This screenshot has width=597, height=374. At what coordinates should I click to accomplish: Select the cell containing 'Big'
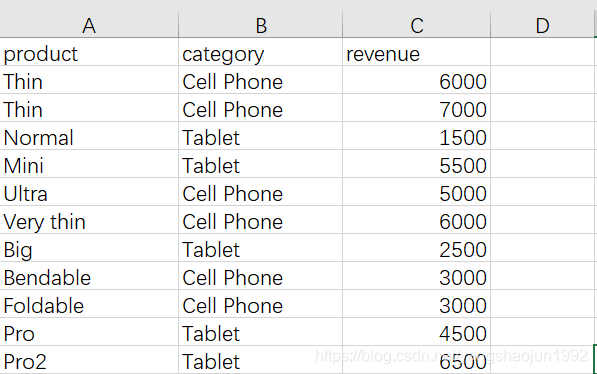tap(89, 248)
